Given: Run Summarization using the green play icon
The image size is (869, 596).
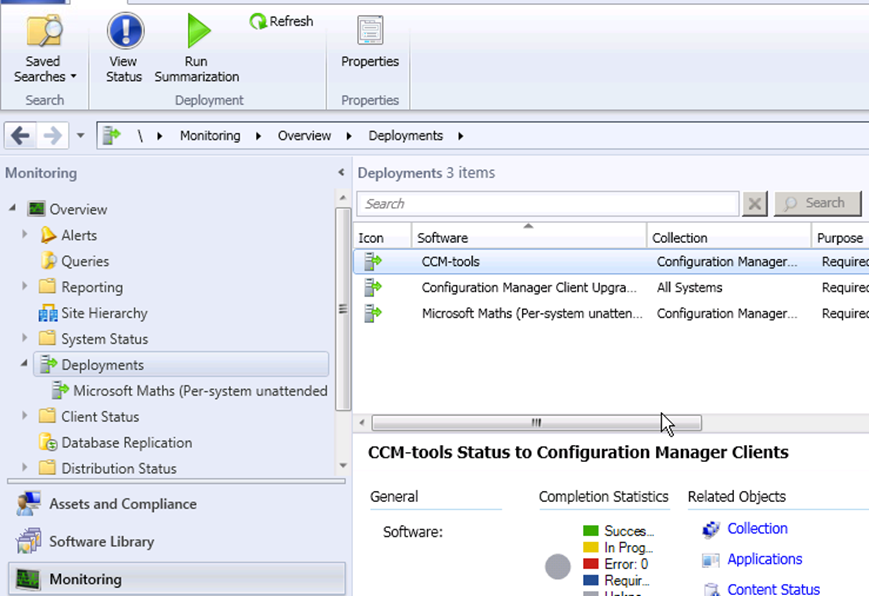Looking at the screenshot, I should pos(198,30).
